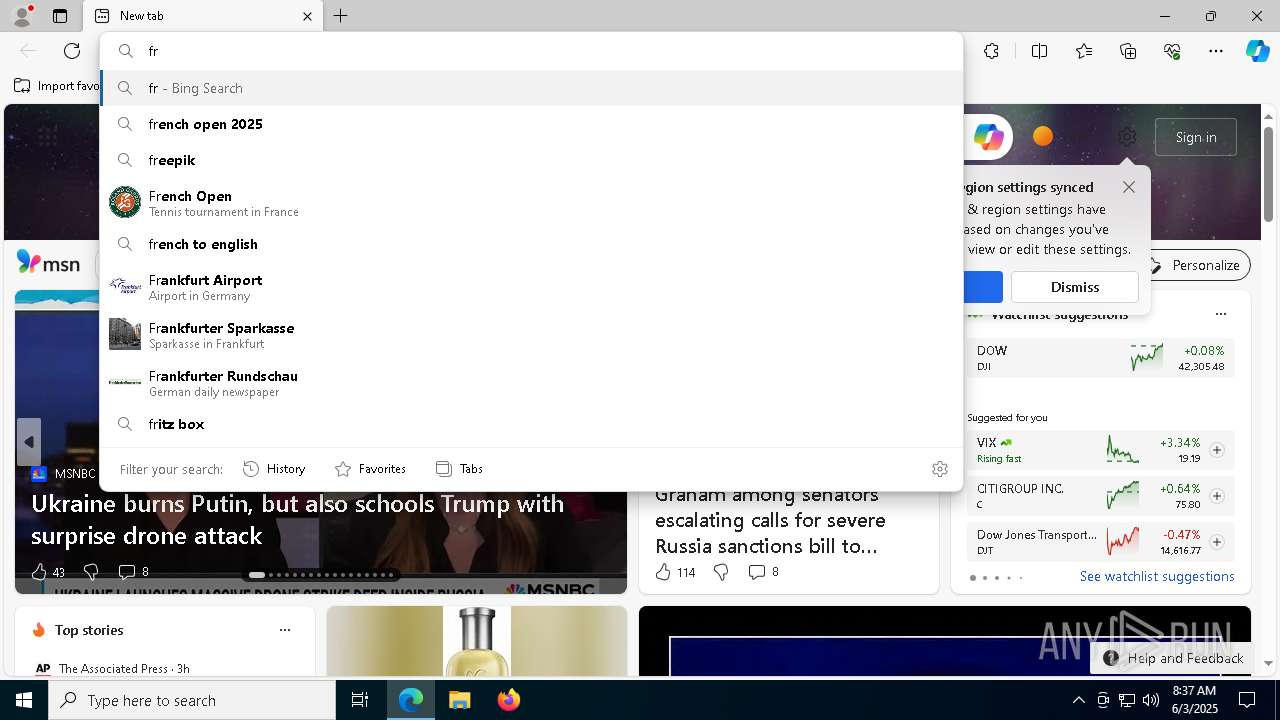Open Settings and more ellipsis menu

coord(1216,51)
